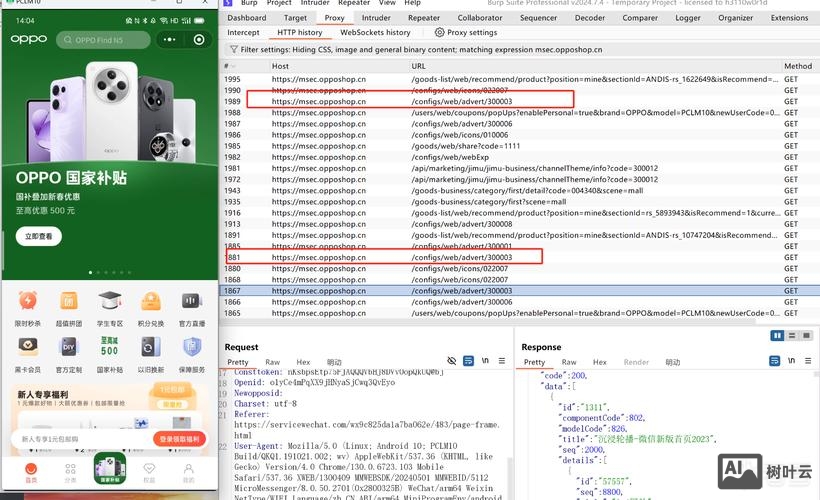
Task: Toggle hide non-printable chars icon in Request
Action: pyautogui.click(x=452, y=362)
